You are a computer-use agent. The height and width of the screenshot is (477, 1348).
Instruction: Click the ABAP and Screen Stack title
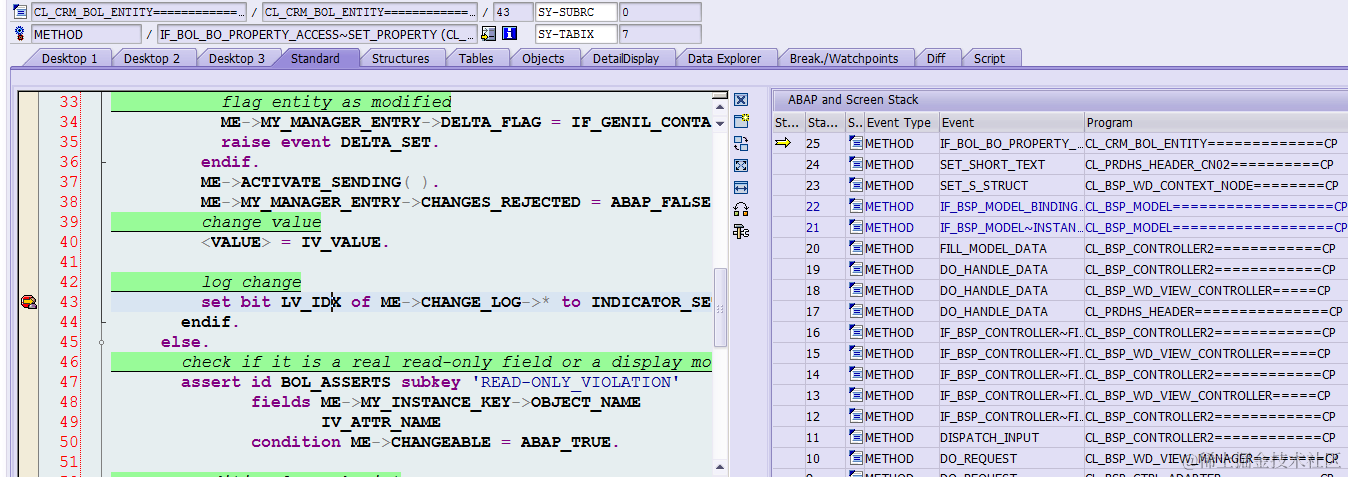853,100
